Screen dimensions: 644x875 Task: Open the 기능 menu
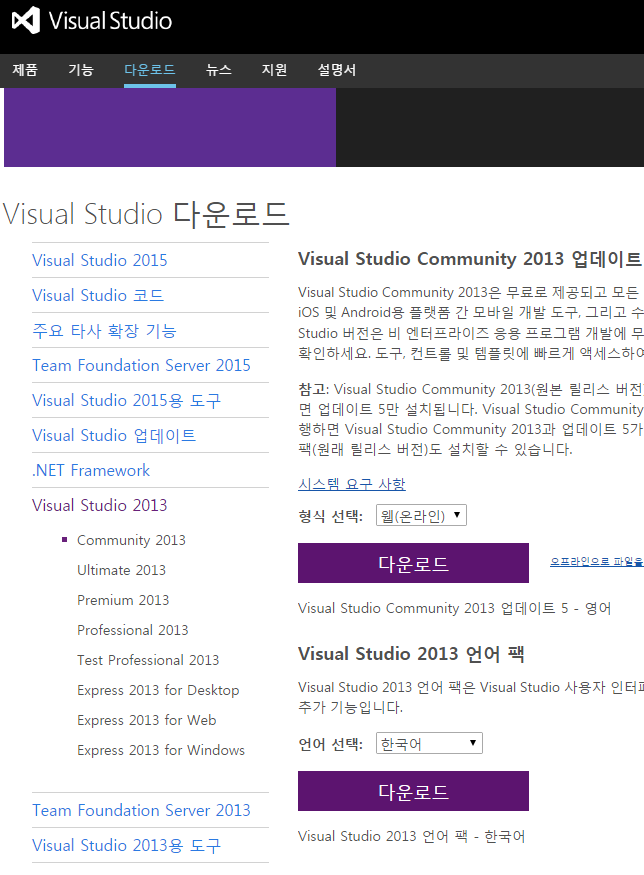click(x=81, y=70)
